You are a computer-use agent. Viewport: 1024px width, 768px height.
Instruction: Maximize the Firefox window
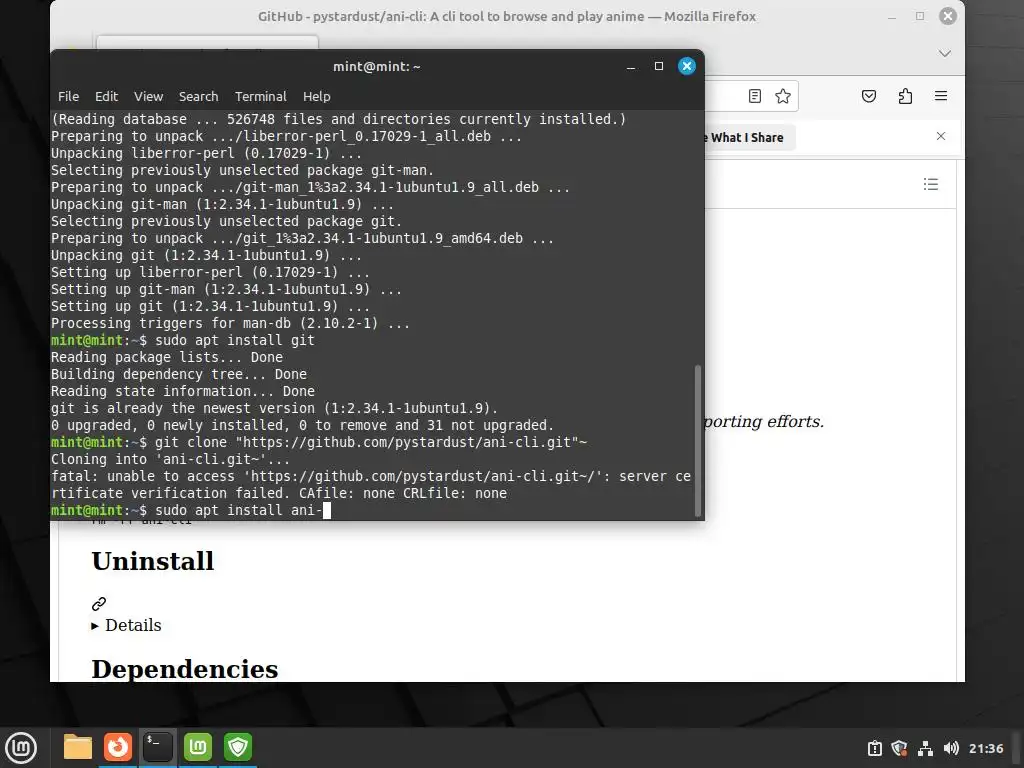coord(920,16)
